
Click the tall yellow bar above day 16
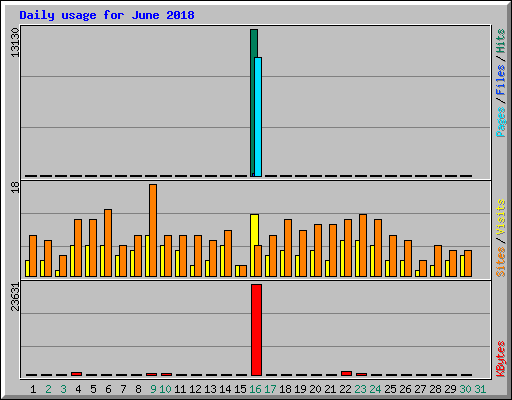point(254,230)
